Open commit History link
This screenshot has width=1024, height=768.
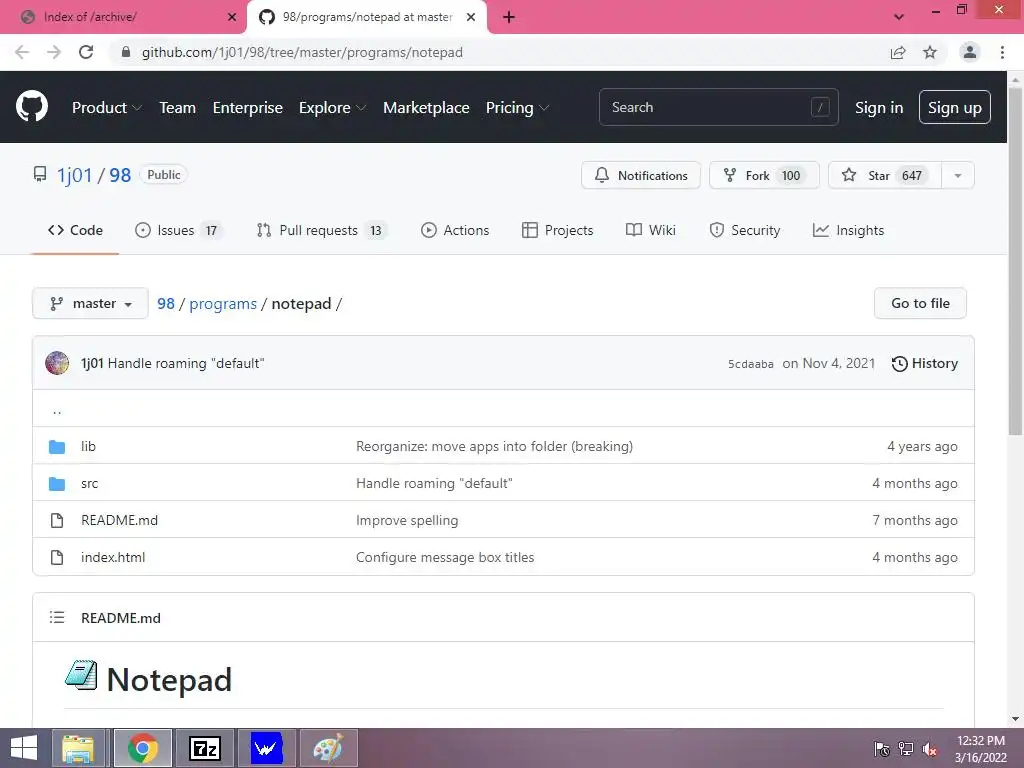(925, 364)
